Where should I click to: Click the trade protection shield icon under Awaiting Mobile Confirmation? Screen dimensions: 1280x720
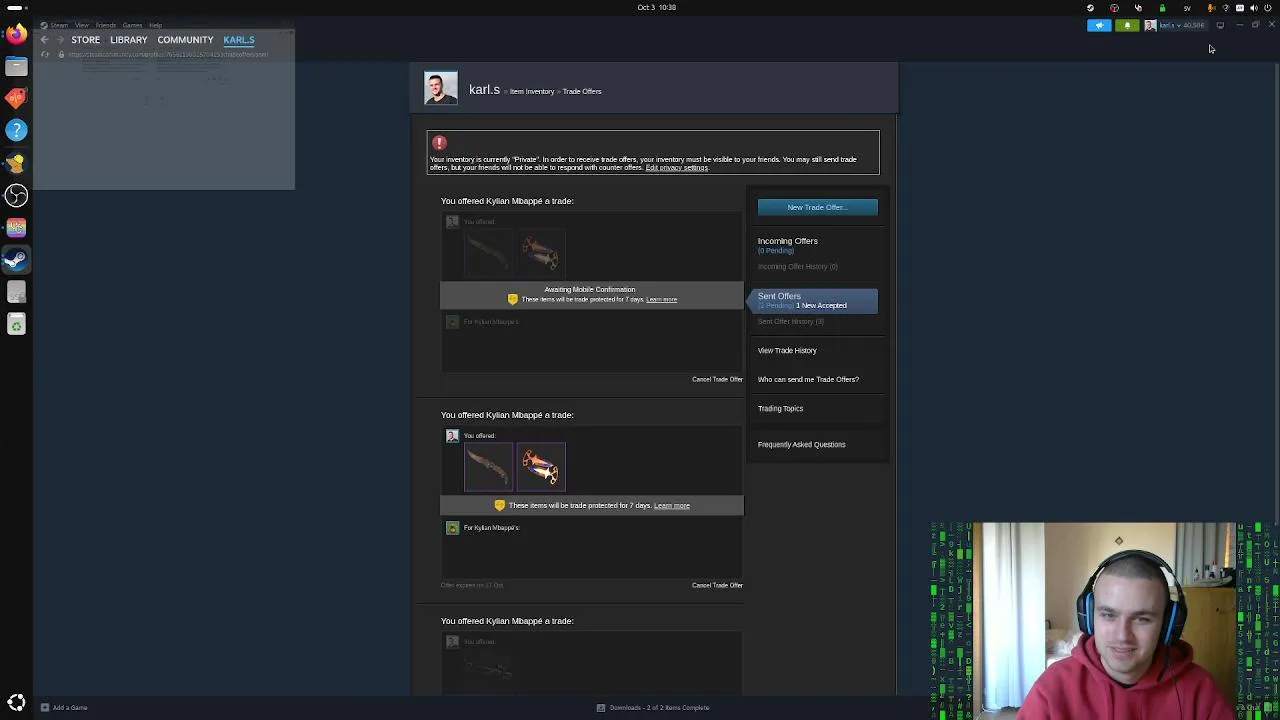point(513,299)
